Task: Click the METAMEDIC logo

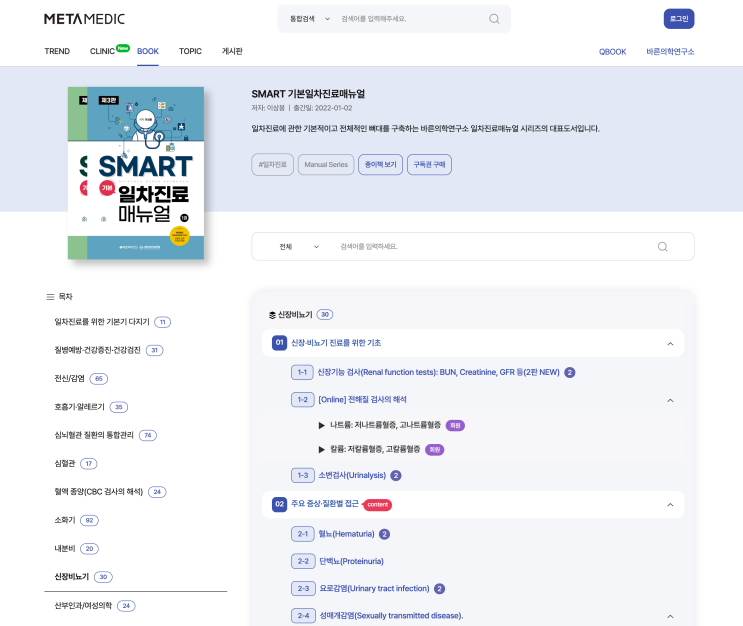Action: click(x=84, y=19)
